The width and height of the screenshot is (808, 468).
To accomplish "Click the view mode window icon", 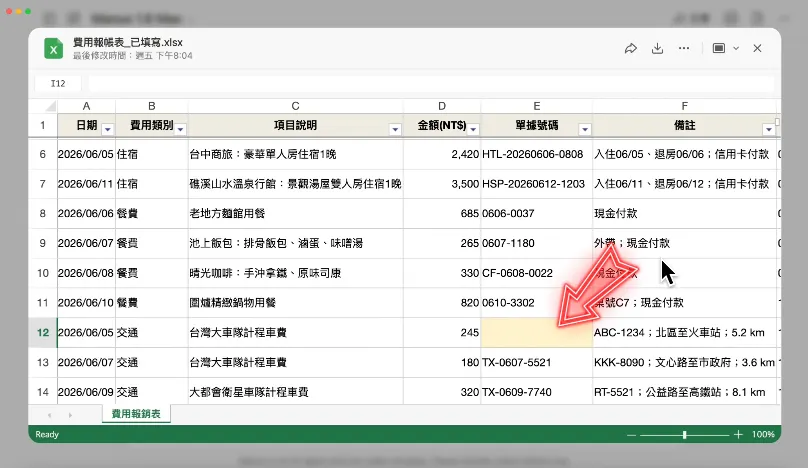I will (719, 48).
